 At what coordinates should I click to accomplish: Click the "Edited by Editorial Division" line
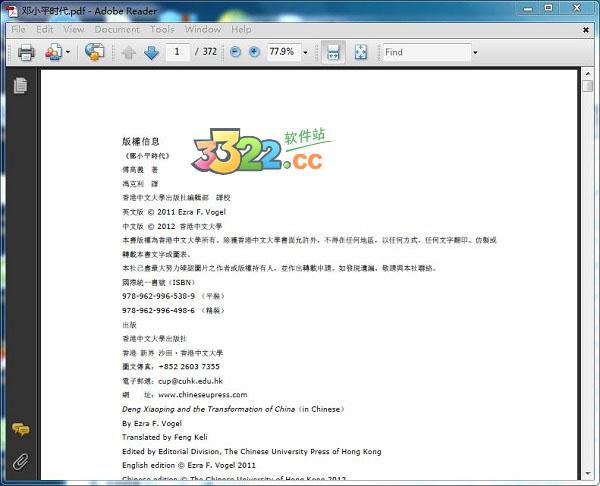251,451
